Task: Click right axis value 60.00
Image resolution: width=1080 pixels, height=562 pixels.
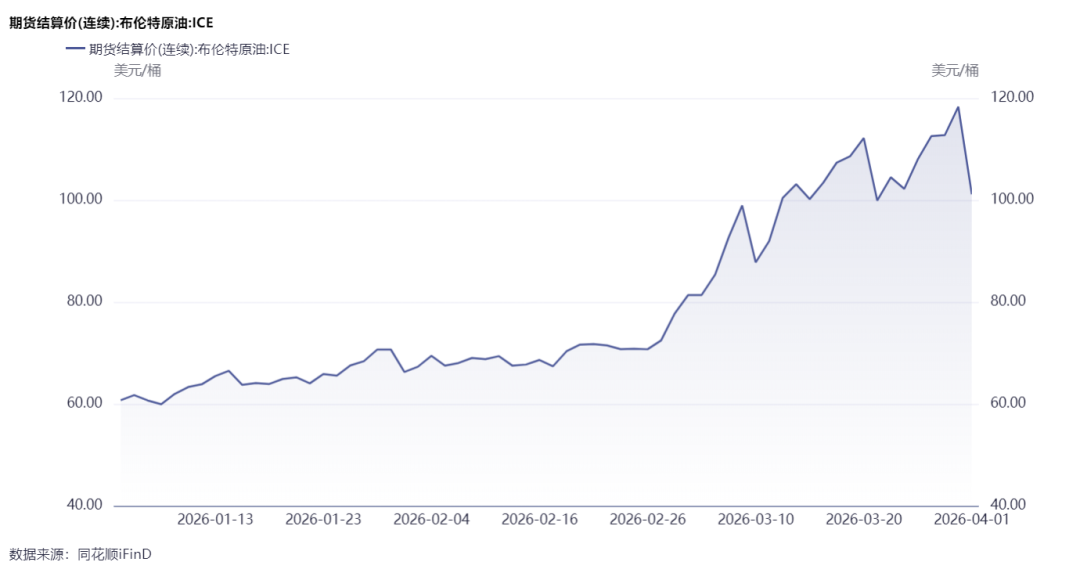Action: pos(1008,403)
